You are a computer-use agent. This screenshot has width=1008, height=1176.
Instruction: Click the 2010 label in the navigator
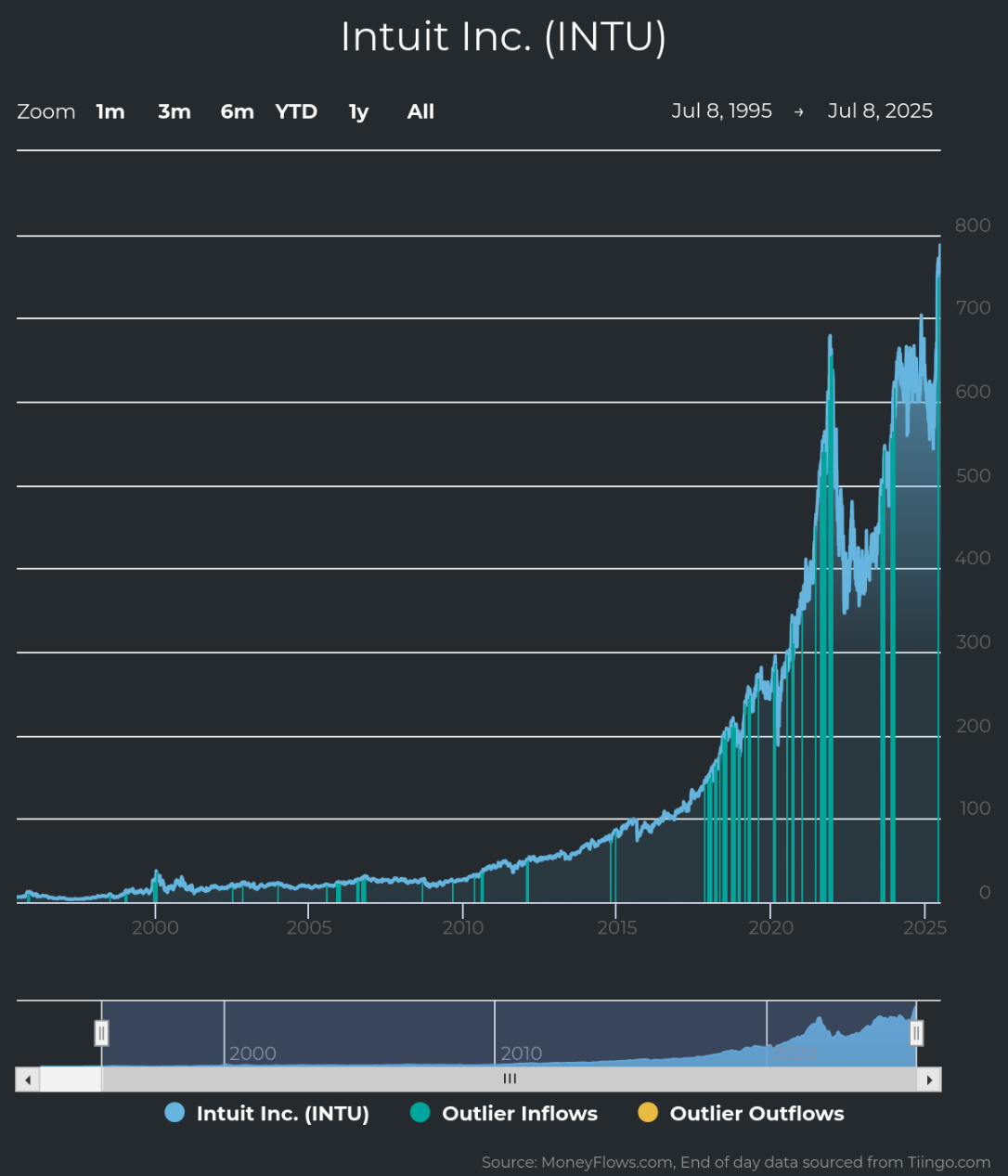521,1053
